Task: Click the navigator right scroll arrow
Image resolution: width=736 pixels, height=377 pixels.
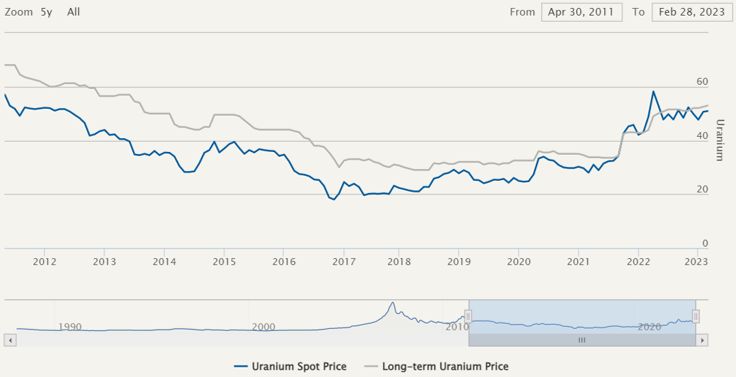Action: point(702,340)
